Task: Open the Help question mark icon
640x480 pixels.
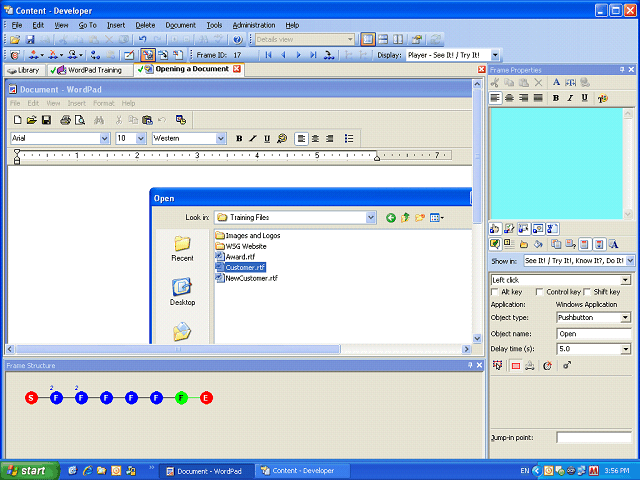Action: [x=238, y=40]
